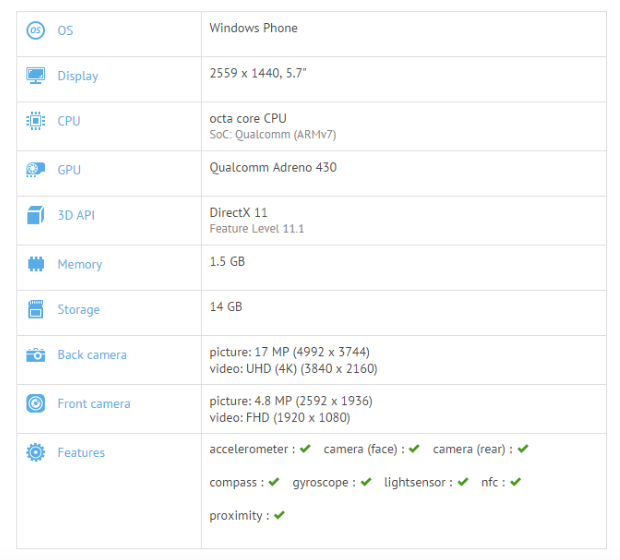
Task: Click the lightsensor green checkmark
Action: (462, 482)
